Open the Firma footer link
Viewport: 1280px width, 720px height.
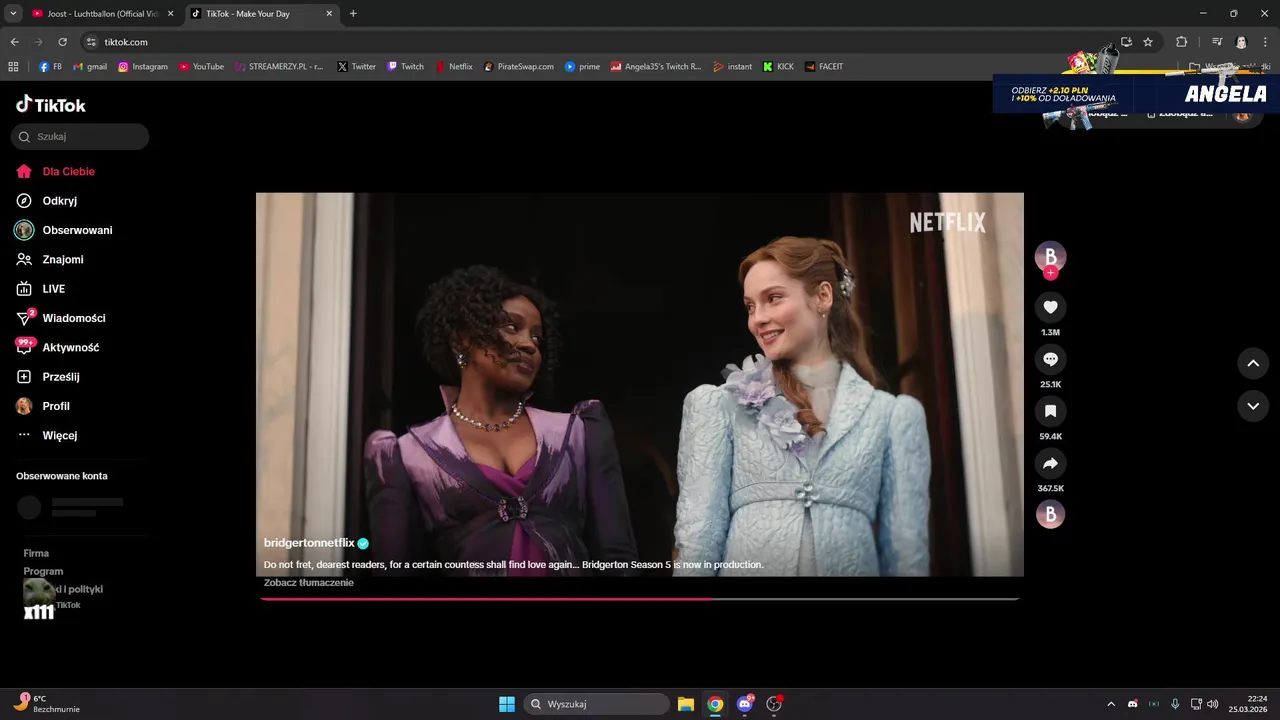click(36, 553)
